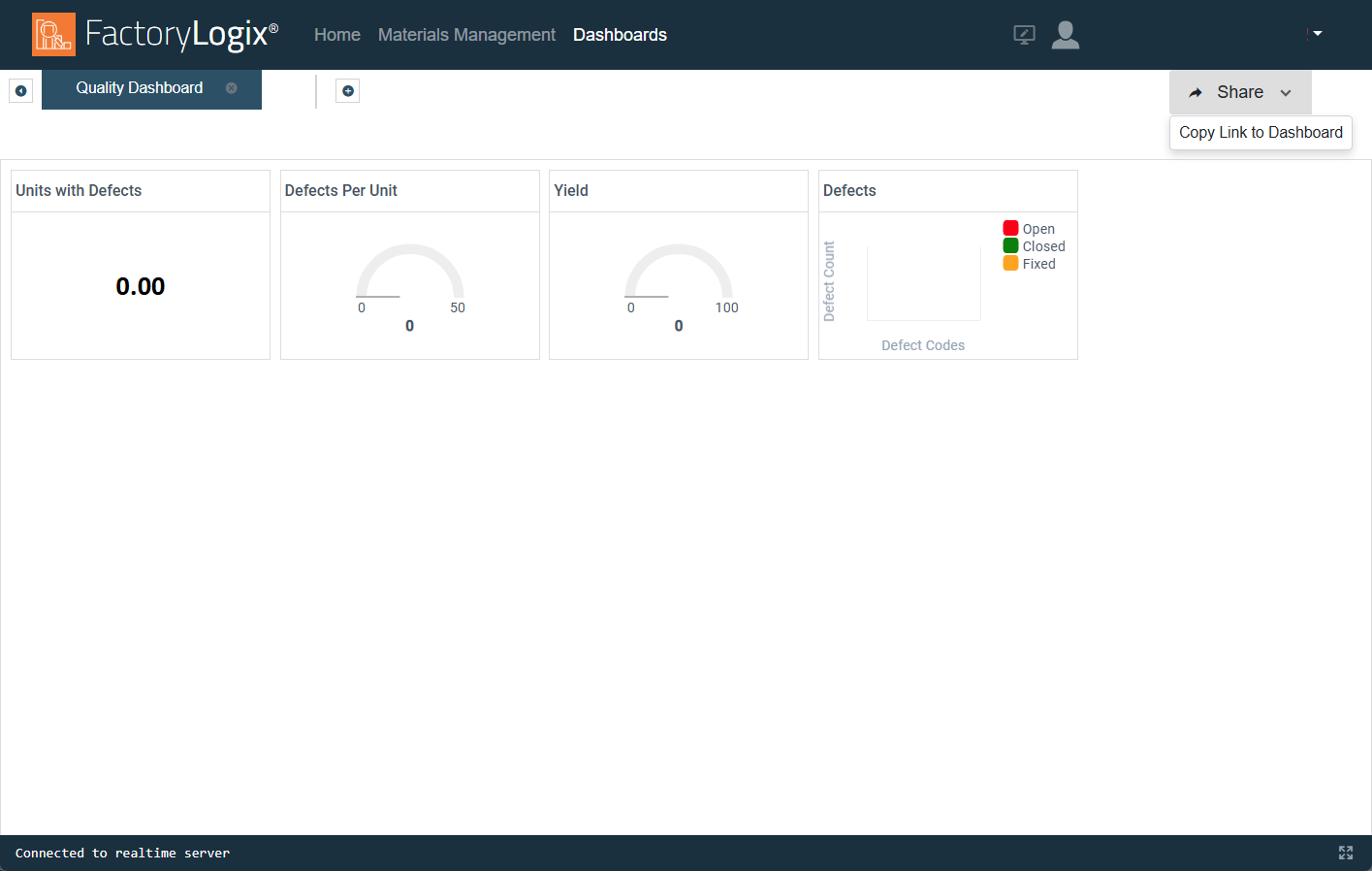Select Copy Link to Dashboard
The height and width of the screenshot is (871, 1372).
(1260, 133)
